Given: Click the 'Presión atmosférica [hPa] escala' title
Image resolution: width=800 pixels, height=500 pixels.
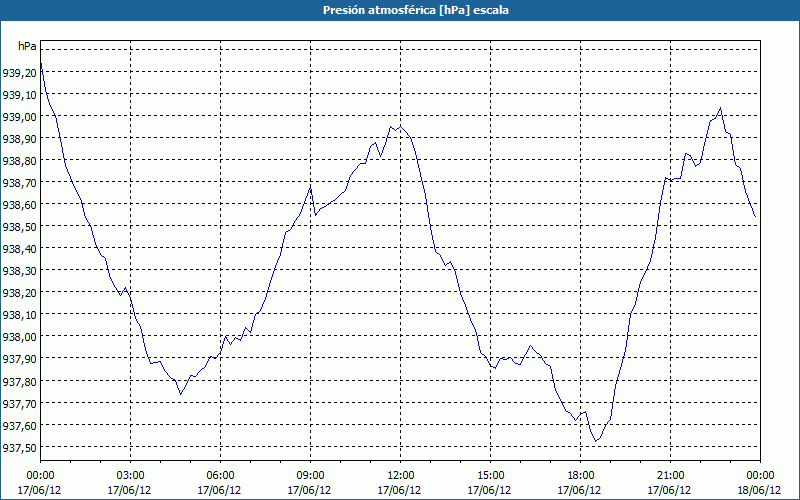Looking at the screenshot, I should 416,10.
